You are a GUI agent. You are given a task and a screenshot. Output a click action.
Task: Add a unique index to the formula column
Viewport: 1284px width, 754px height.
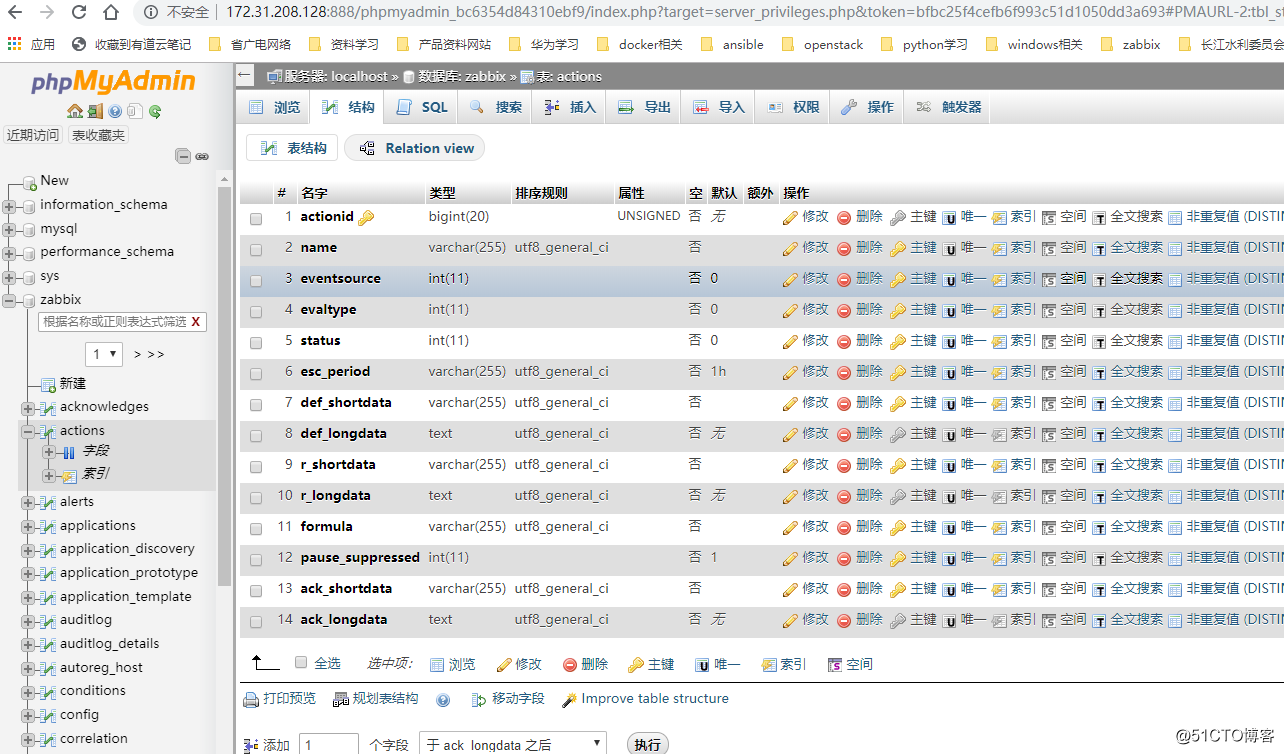[972, 526]
